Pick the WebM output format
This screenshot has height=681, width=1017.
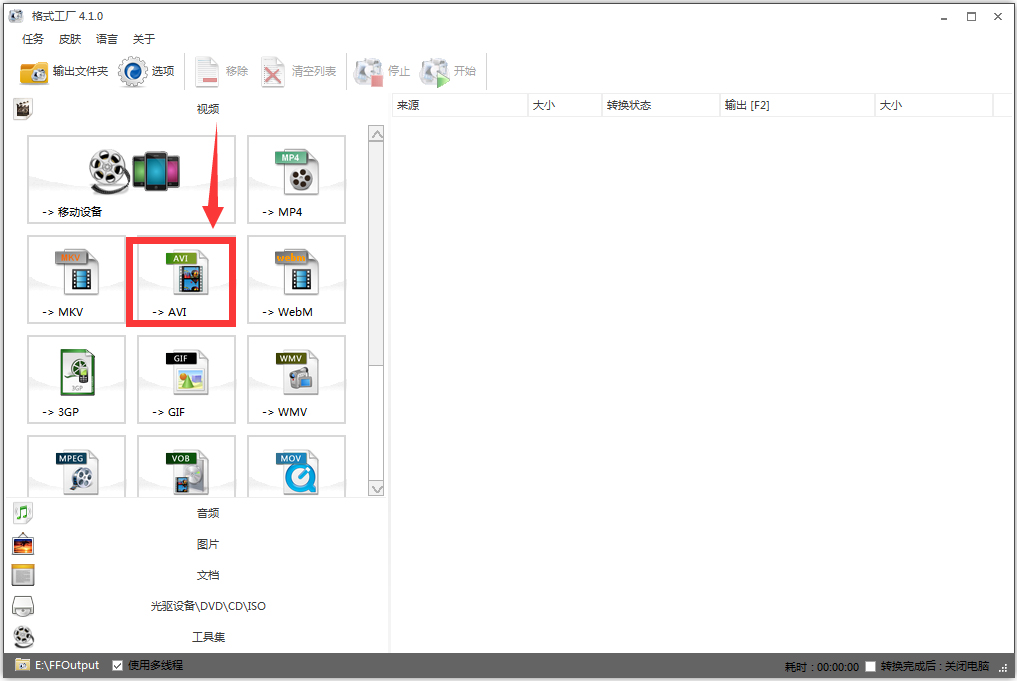(x=296, y=280)
